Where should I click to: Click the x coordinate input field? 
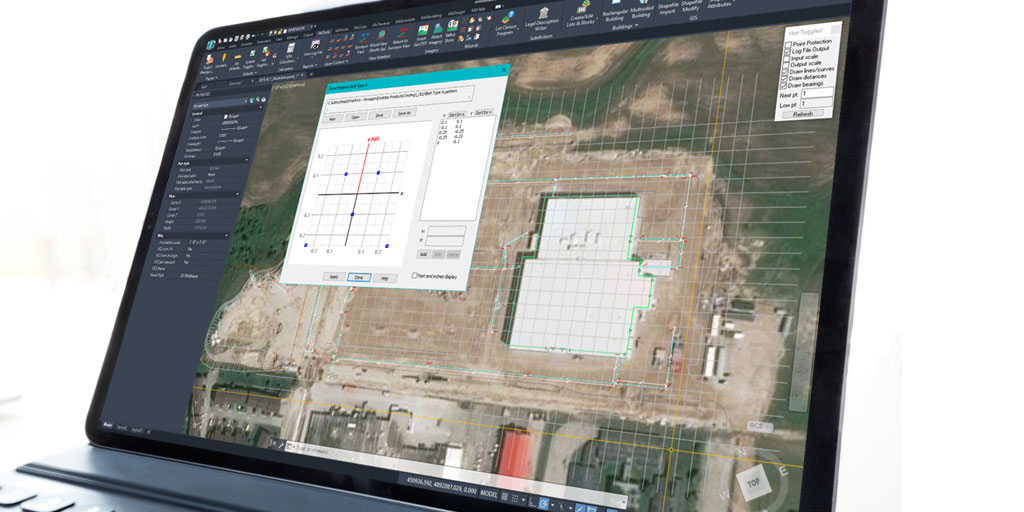pos(447,231)
